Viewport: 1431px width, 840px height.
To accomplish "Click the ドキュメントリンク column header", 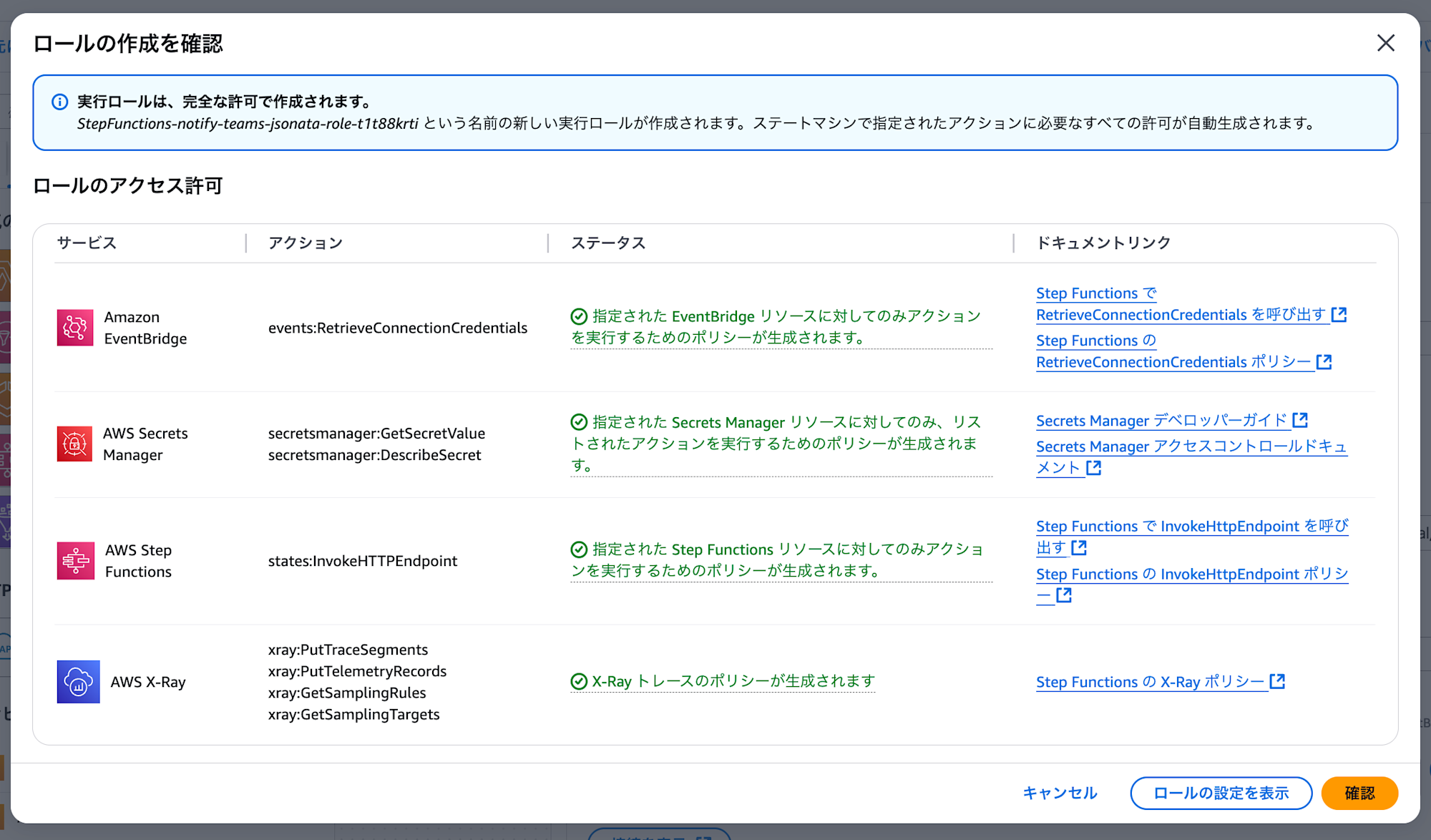I will point(1103,243).
